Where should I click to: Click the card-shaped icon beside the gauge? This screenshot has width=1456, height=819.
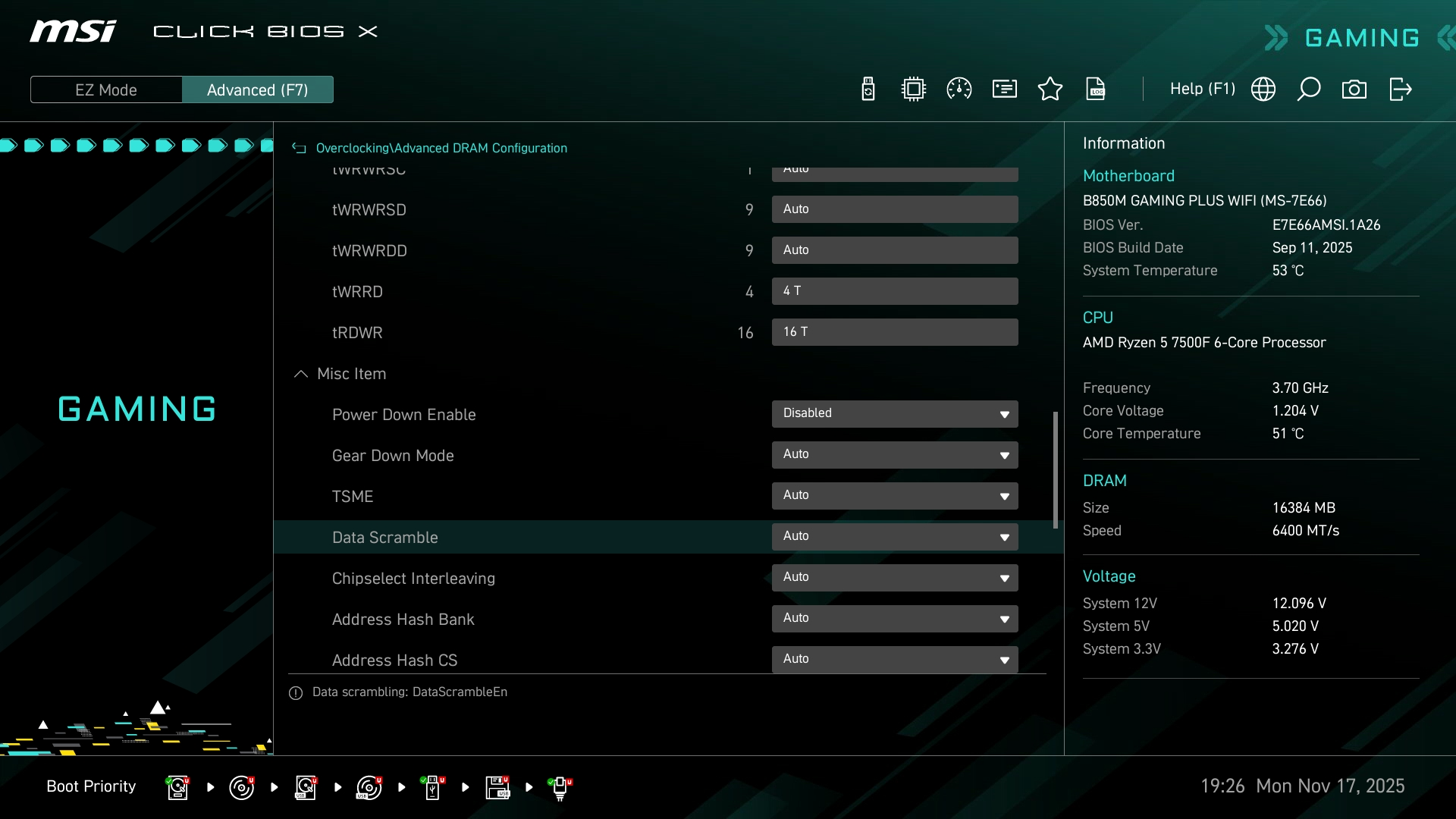point(1005,89)
